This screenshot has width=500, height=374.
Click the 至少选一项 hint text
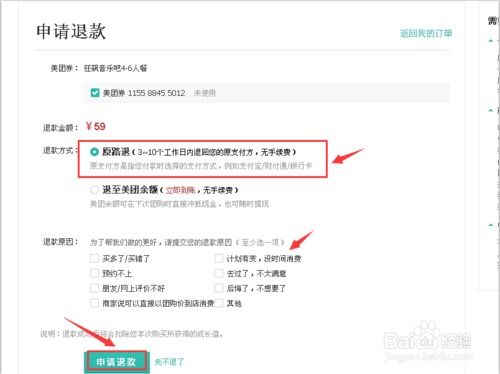[x=260, y=242]
